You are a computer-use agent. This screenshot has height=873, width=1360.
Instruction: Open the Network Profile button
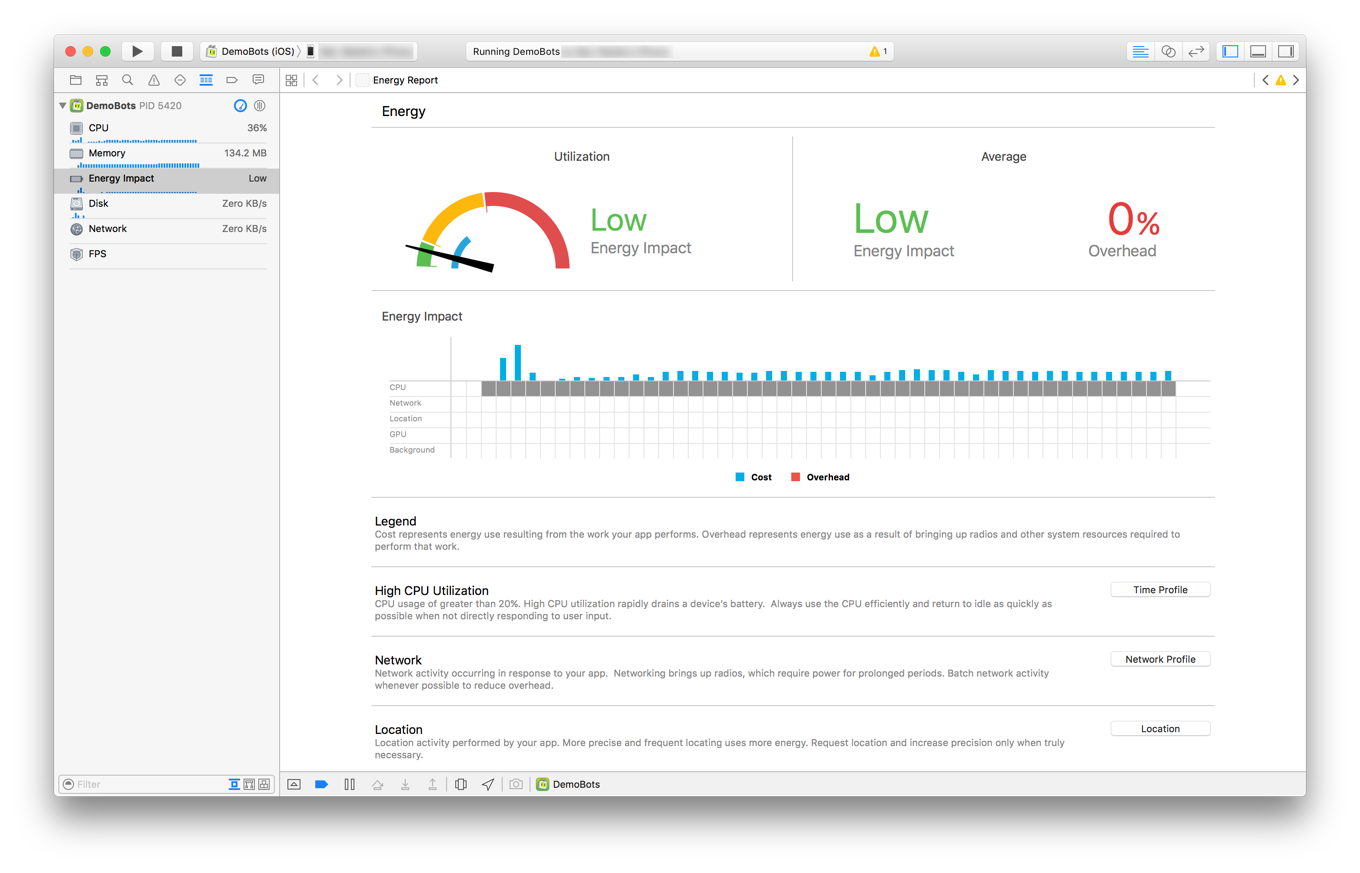(x=1160, y=659)
